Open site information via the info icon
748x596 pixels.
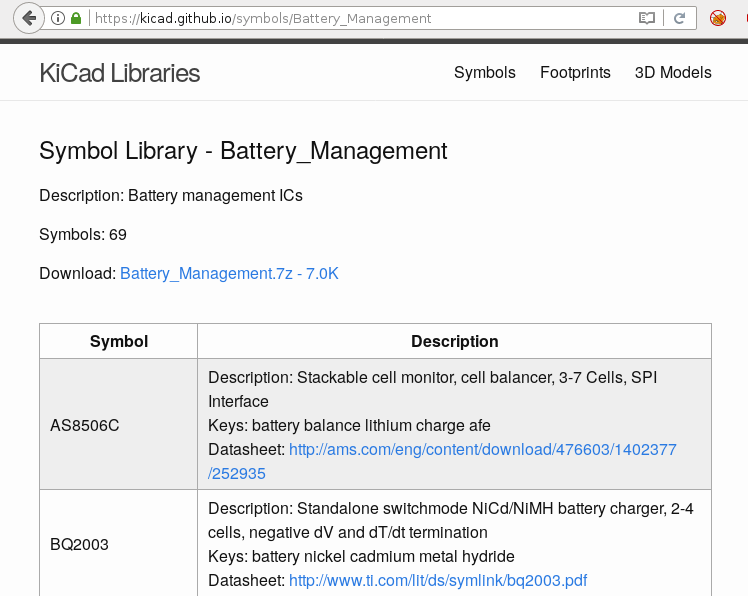[58, 19]
